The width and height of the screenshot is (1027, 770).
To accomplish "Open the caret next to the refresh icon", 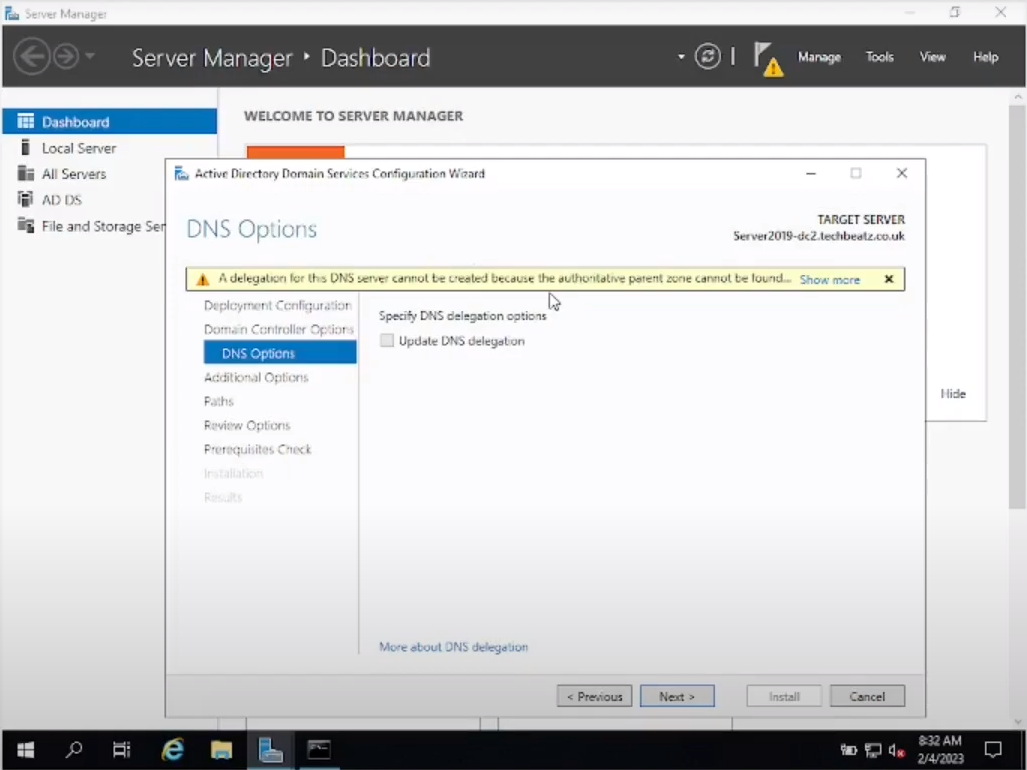I will click(681, 57).
